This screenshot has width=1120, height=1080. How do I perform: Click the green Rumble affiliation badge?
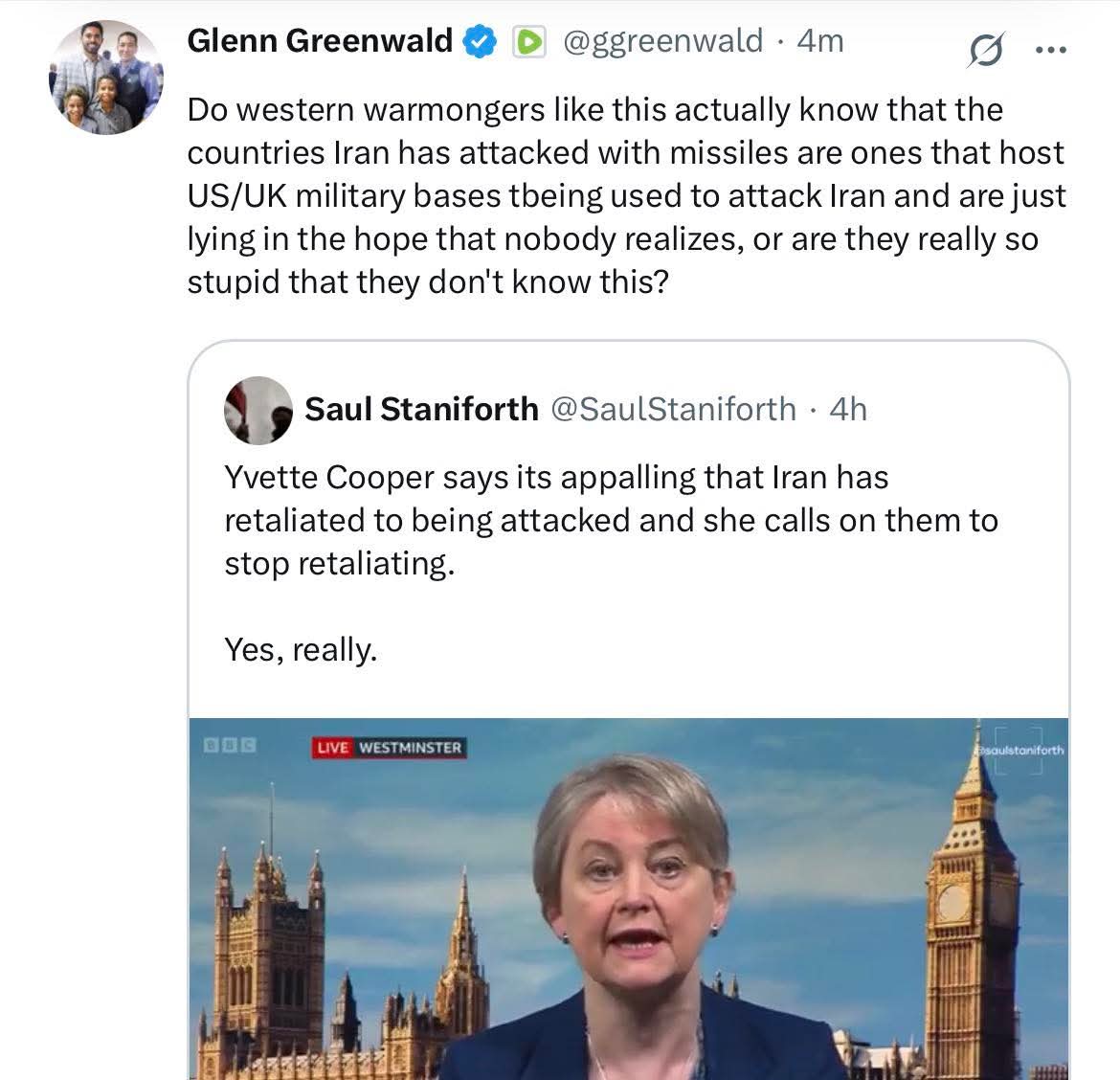click(529, 41)
